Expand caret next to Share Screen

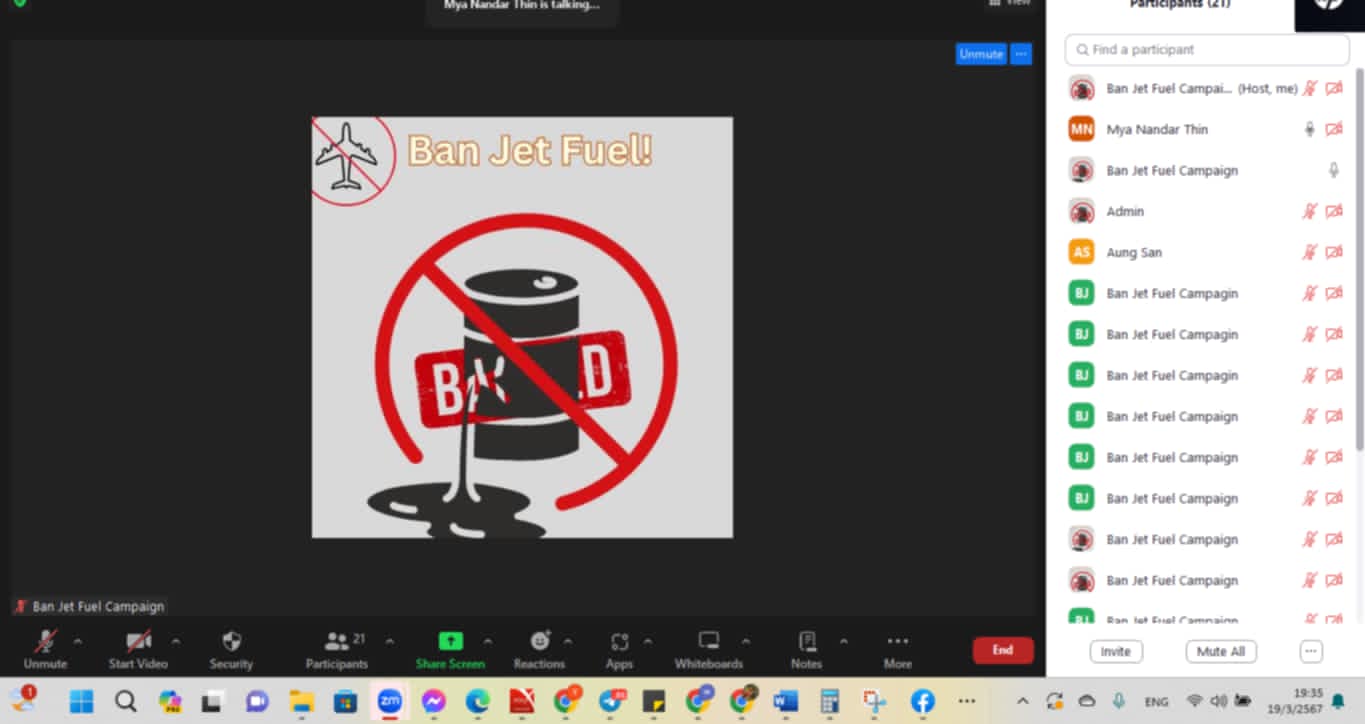click(x=488, y=641)
